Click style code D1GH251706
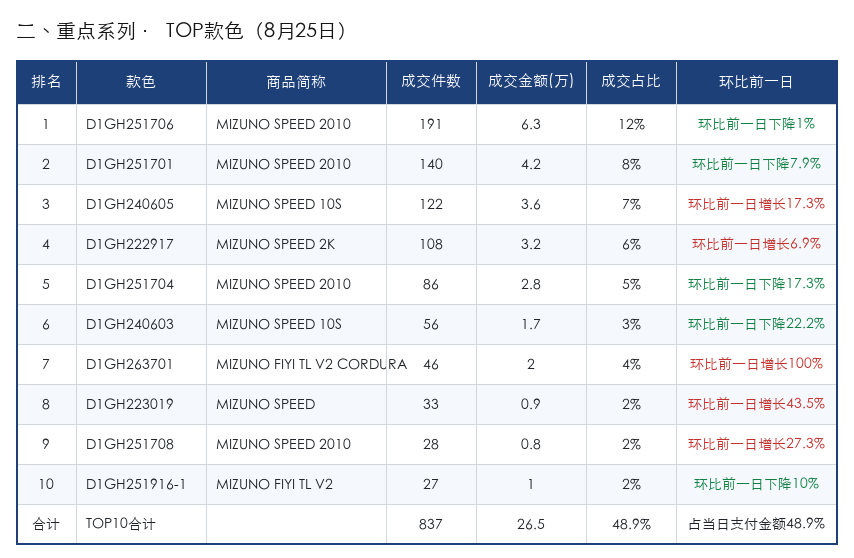 [130, 124]
